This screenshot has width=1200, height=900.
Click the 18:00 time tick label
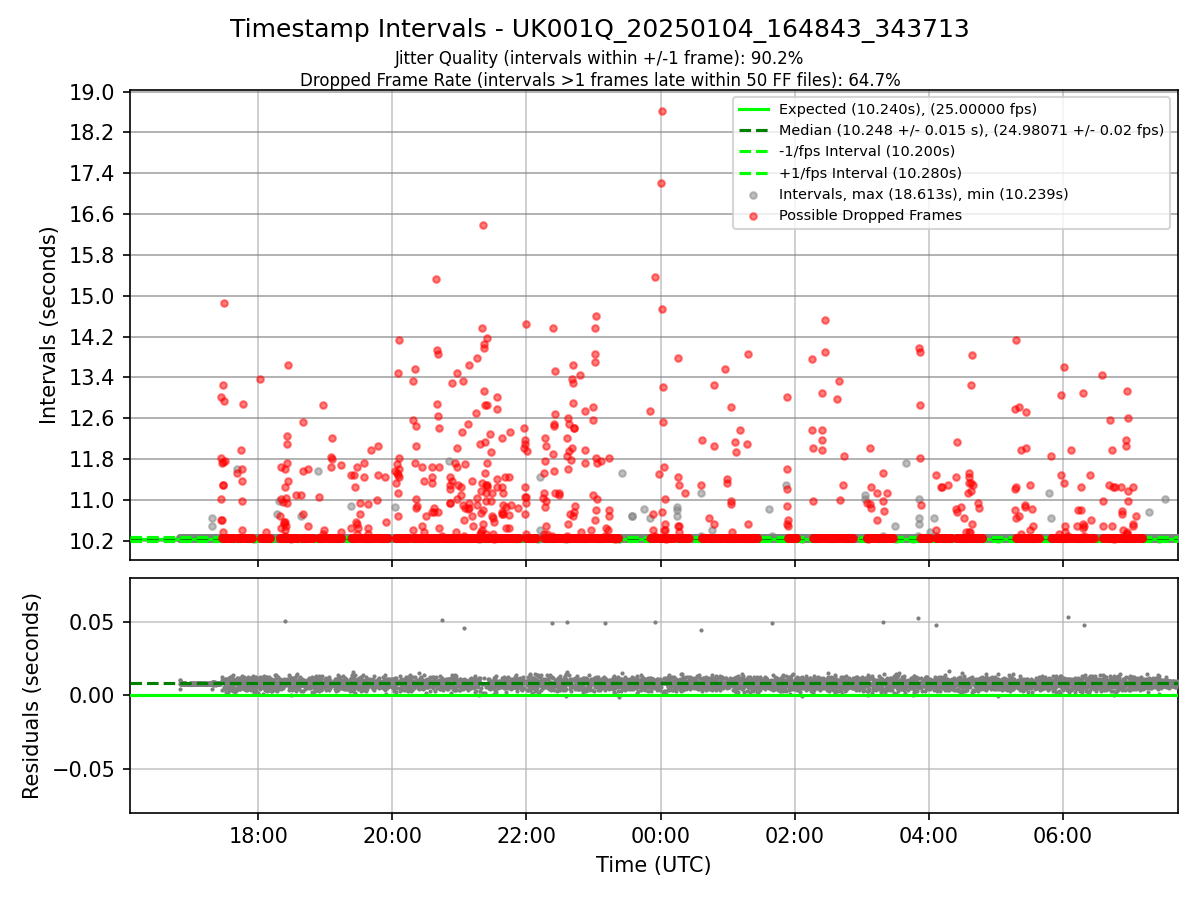(258, 836)
